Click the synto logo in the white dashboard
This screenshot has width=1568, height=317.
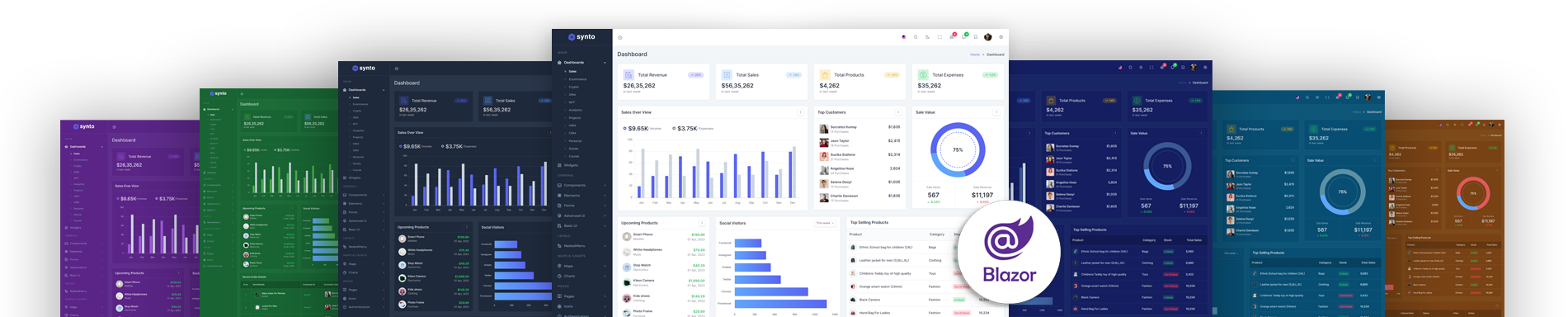pyautogui.click(x=582, y=37)
